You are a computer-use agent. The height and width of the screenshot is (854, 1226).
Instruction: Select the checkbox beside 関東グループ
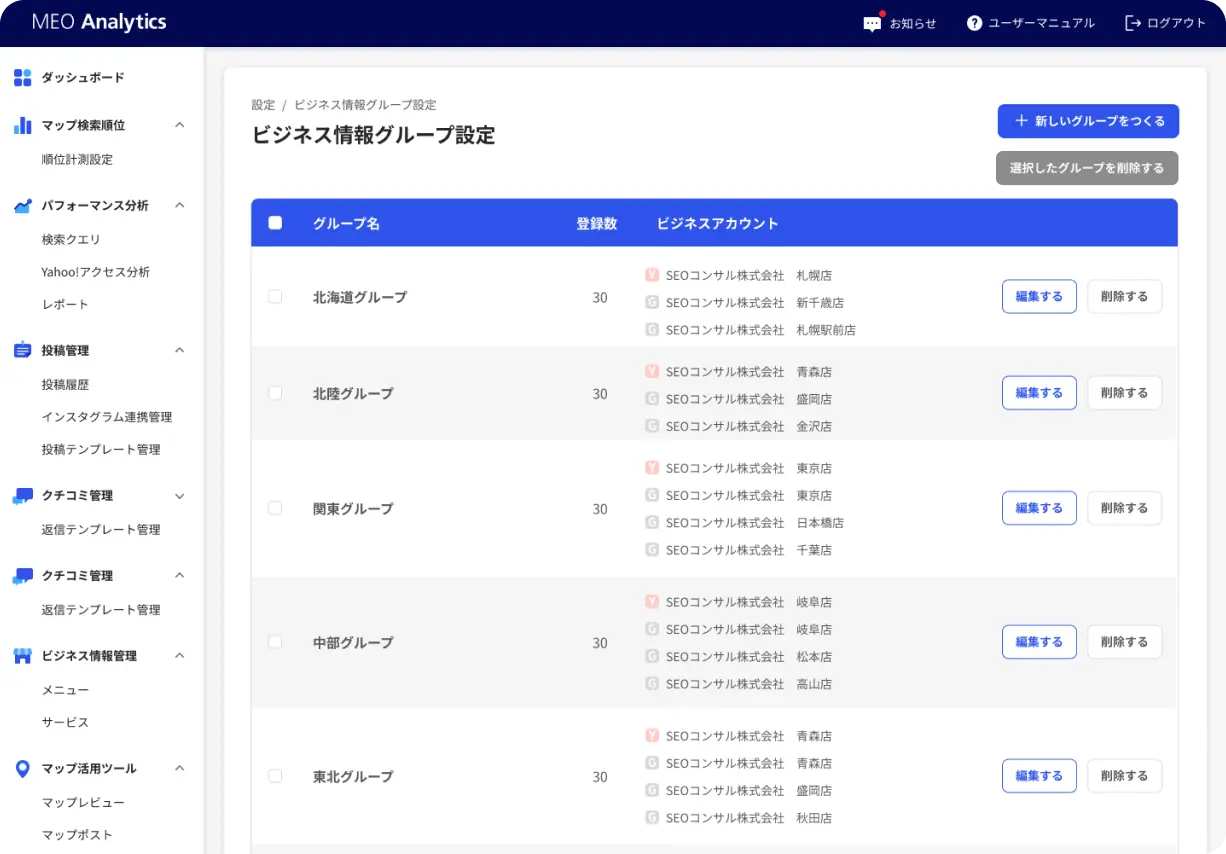click(275, 508)
